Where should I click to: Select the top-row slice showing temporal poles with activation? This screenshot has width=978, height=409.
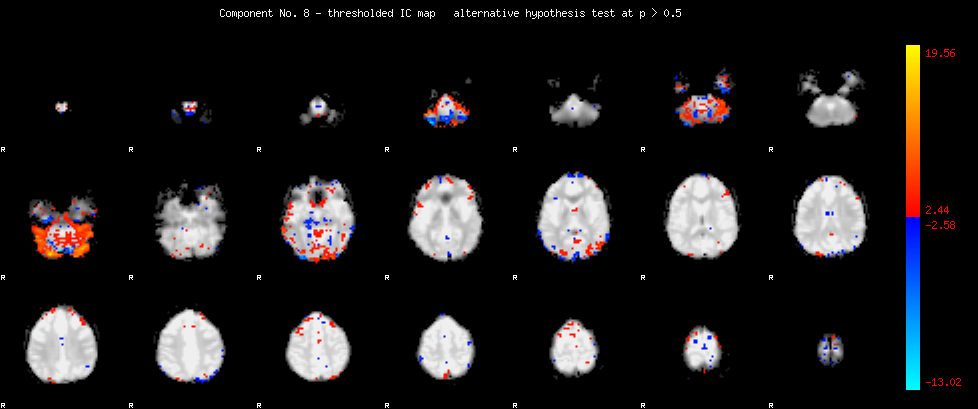point(703,100)
